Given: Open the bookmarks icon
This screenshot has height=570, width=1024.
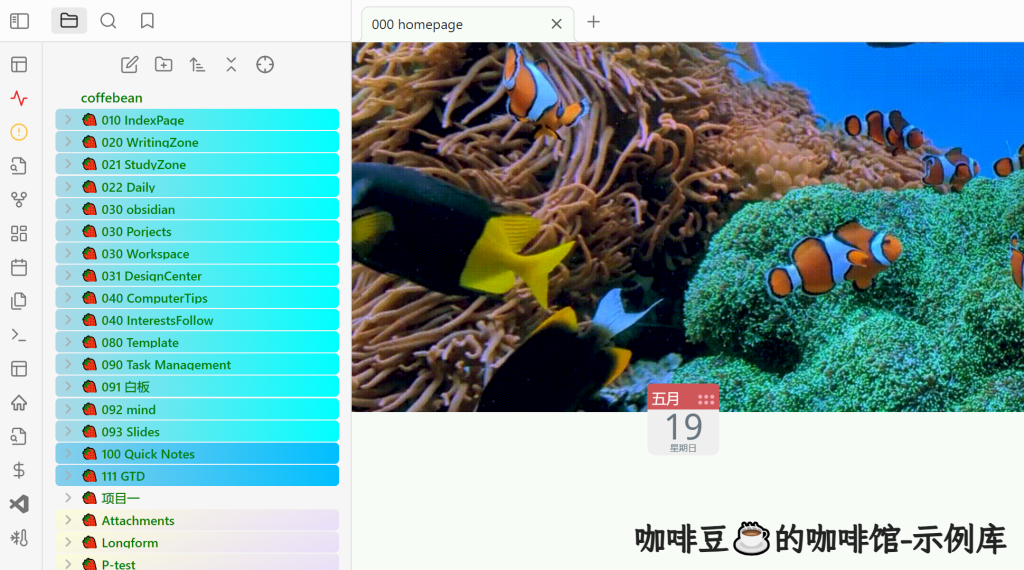Looking at the screenshot, I should (x=148, y=21).
